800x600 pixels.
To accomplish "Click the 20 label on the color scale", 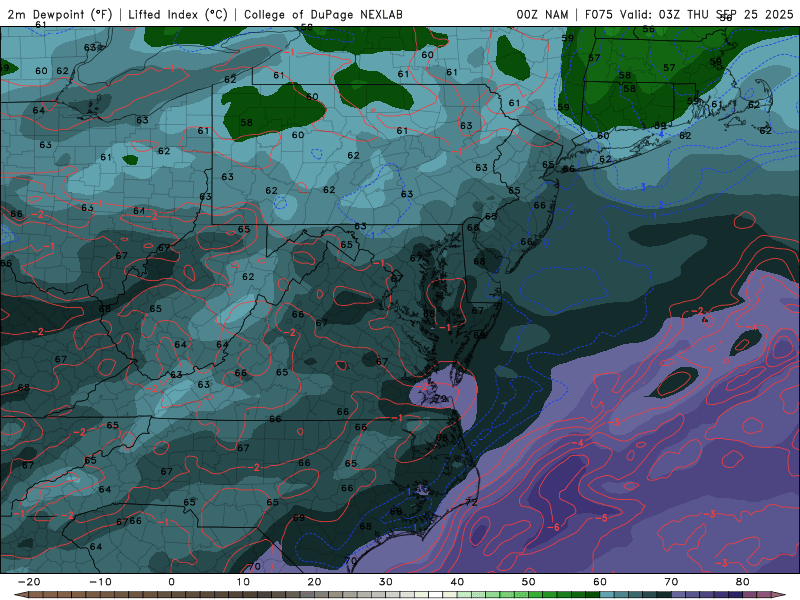I will tap(314, 582).
